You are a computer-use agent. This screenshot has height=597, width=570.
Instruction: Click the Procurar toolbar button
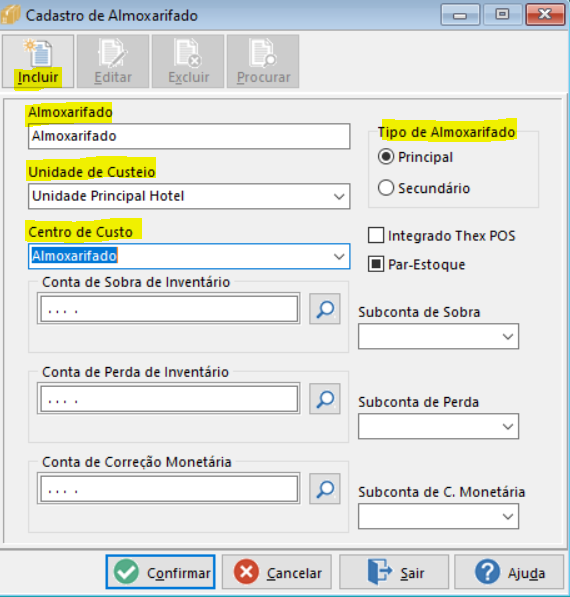263,62
